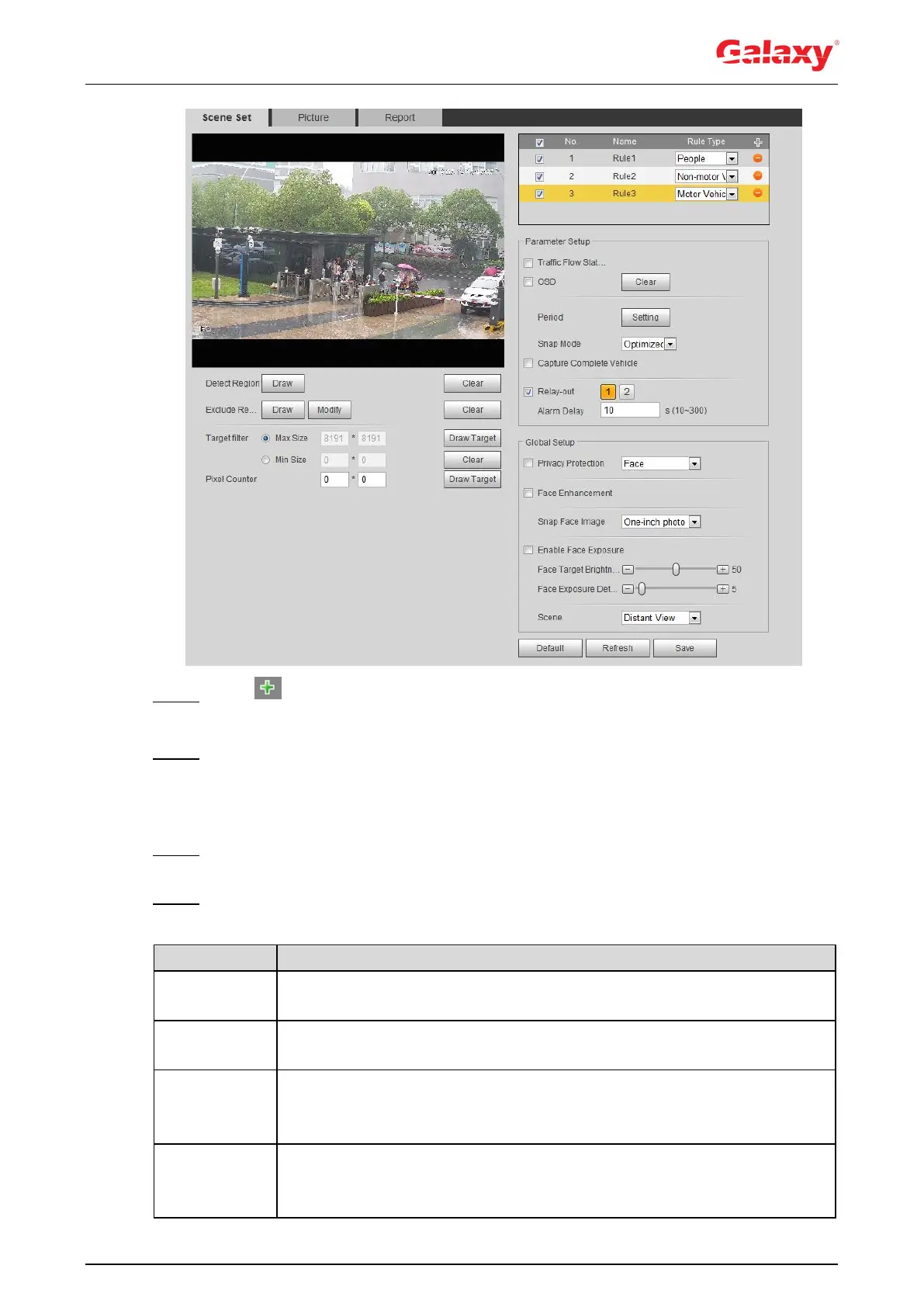This screenshot has height=1307, width=924.
Task: Enable Face Enhancement checkbox
Action: (x=528, y=493)
